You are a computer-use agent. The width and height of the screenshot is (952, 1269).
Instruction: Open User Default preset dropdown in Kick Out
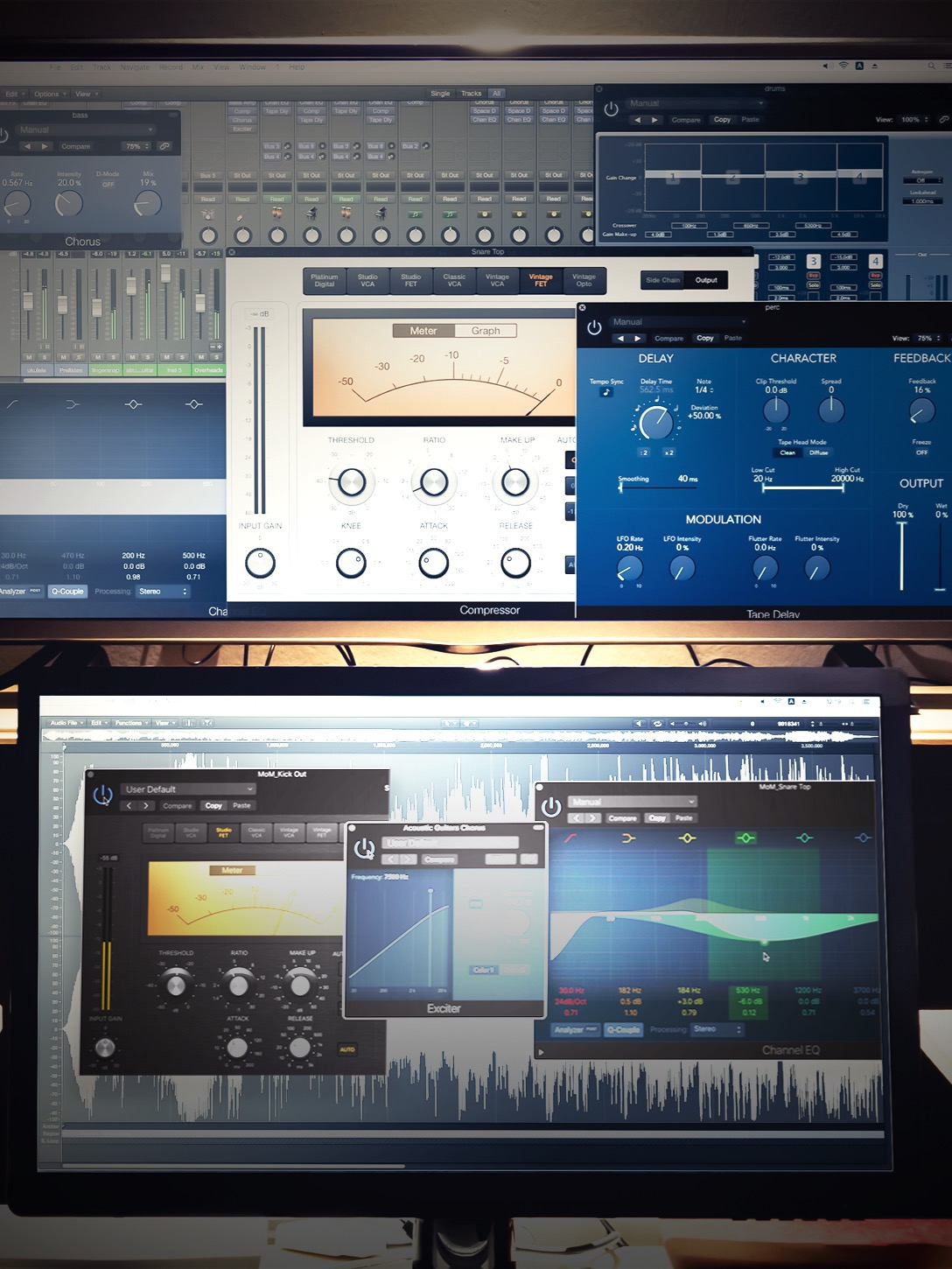pyautogui.click(x=187, y=789)
